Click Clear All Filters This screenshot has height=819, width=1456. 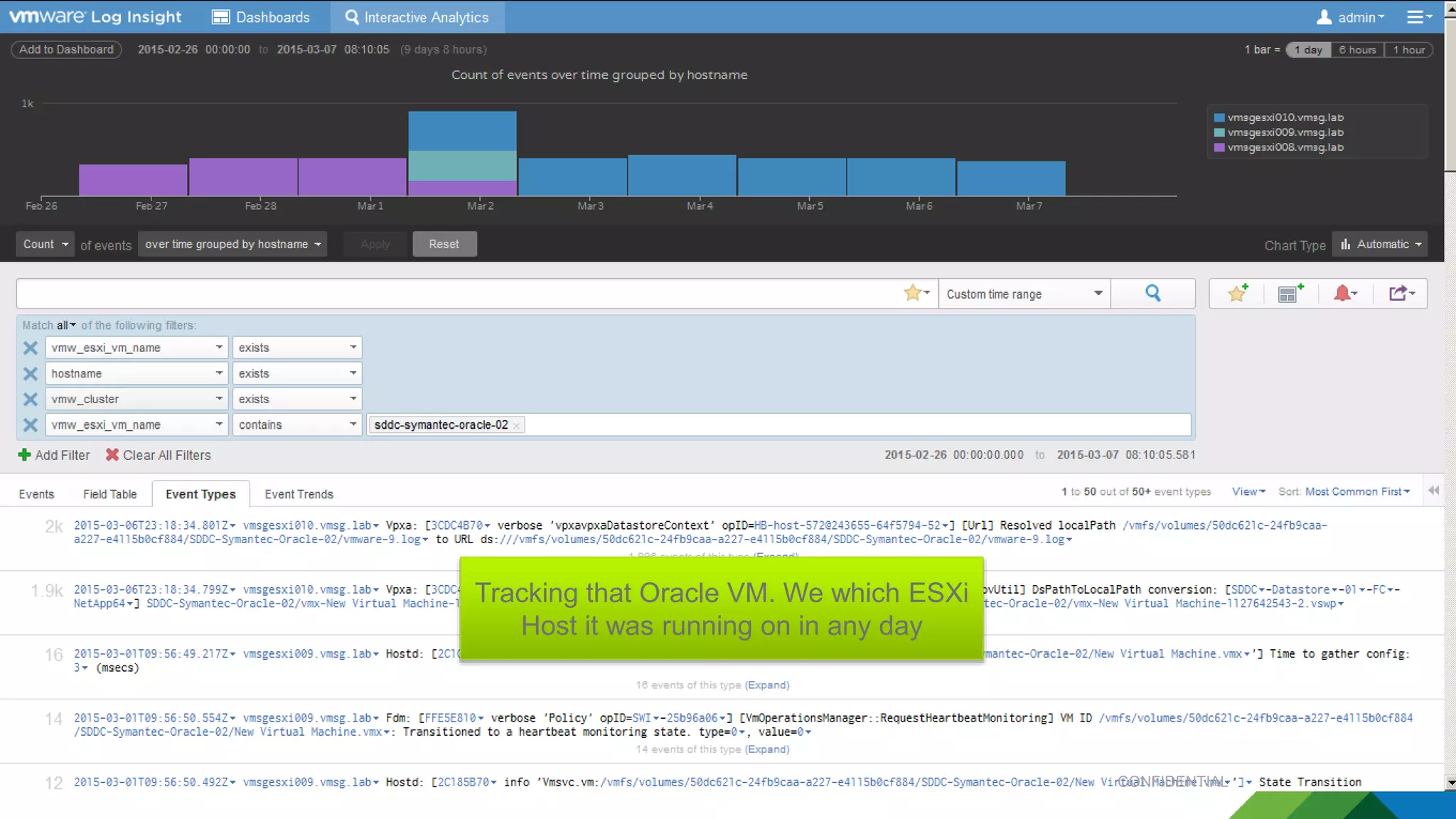pyautogui.click(x=158, y=455)
